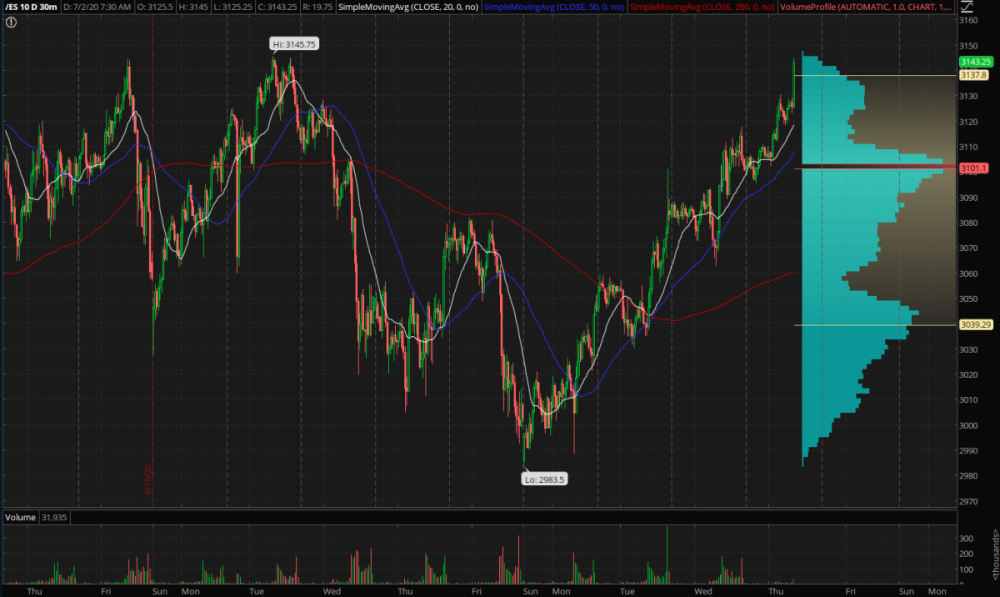Click the D: 7/2/20 7:30 AM date readout
The width and height of the screenshot is (1000, 597).
(x=100, y=6)
